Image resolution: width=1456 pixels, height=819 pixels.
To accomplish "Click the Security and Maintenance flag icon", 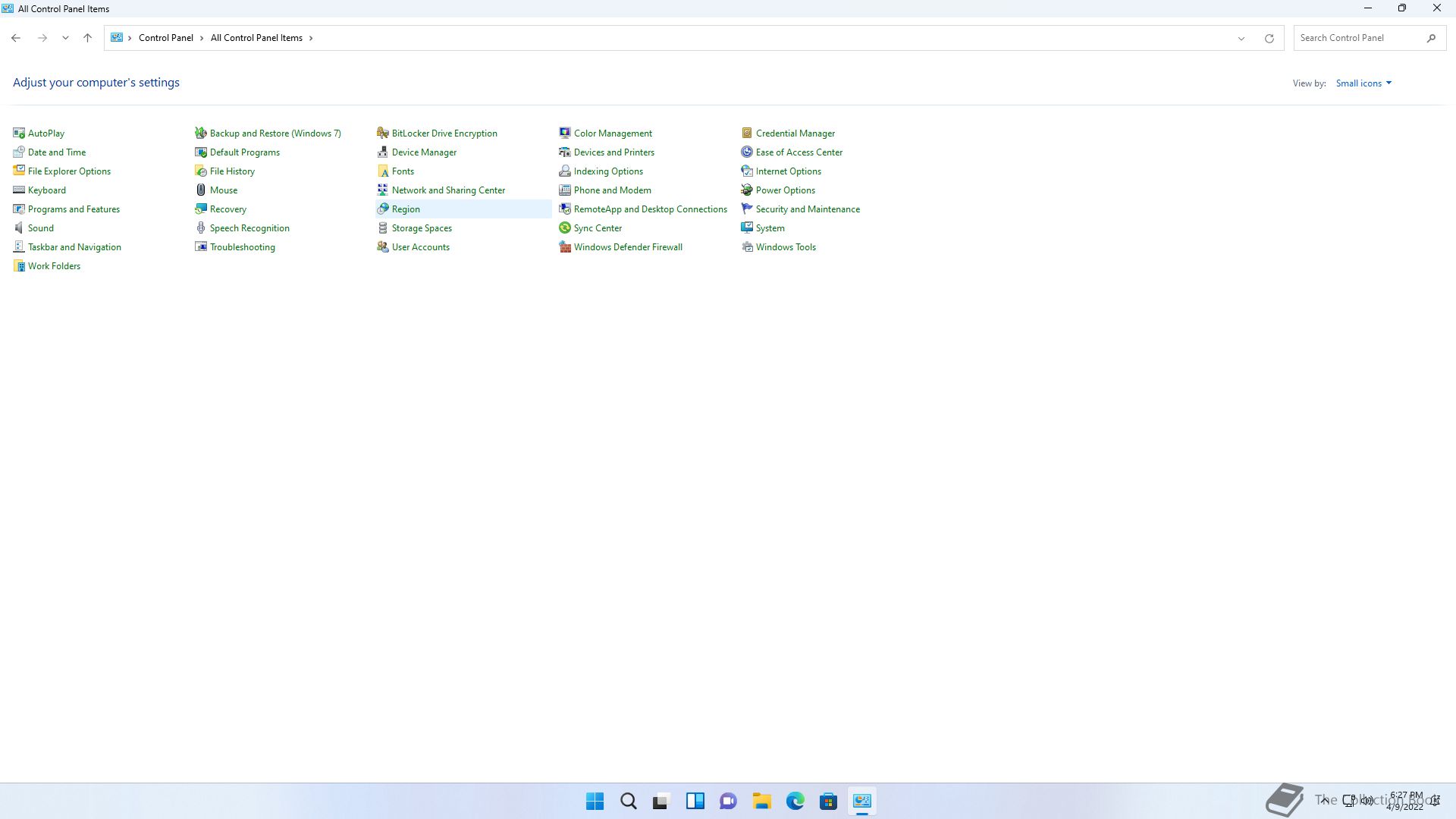I will (747, 209).
